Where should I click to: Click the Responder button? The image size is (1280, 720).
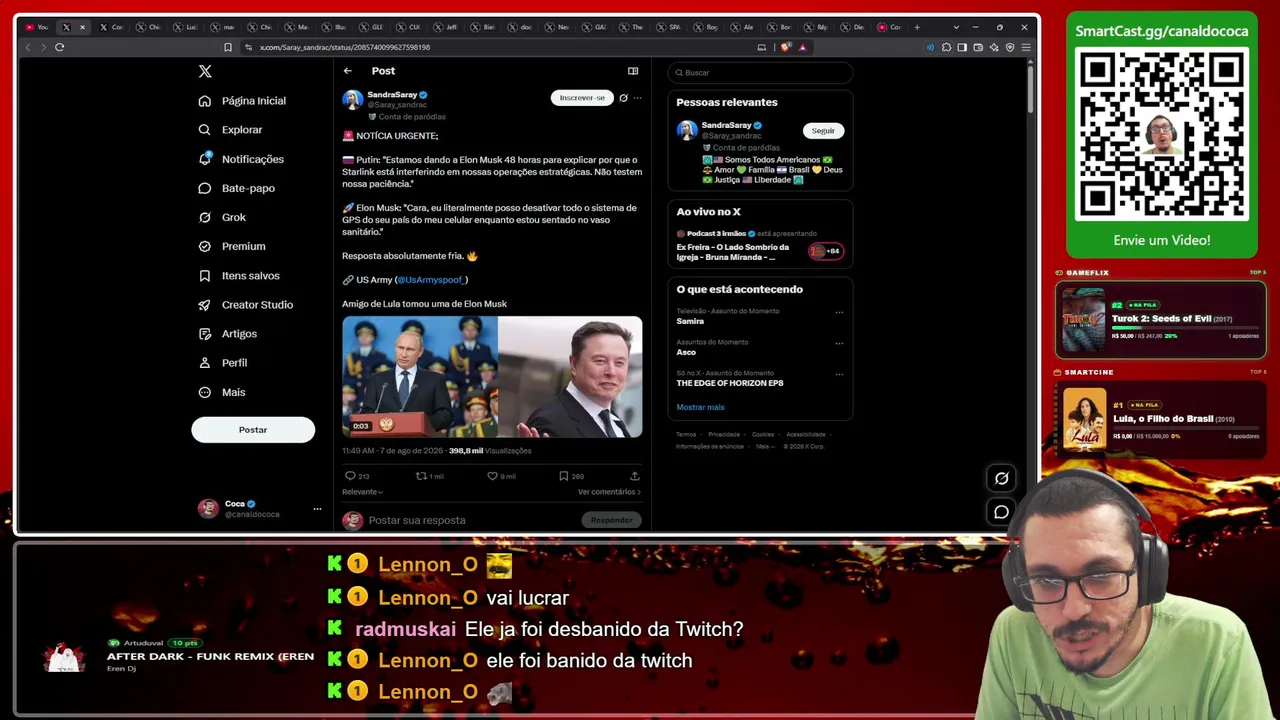click(611, 520)
